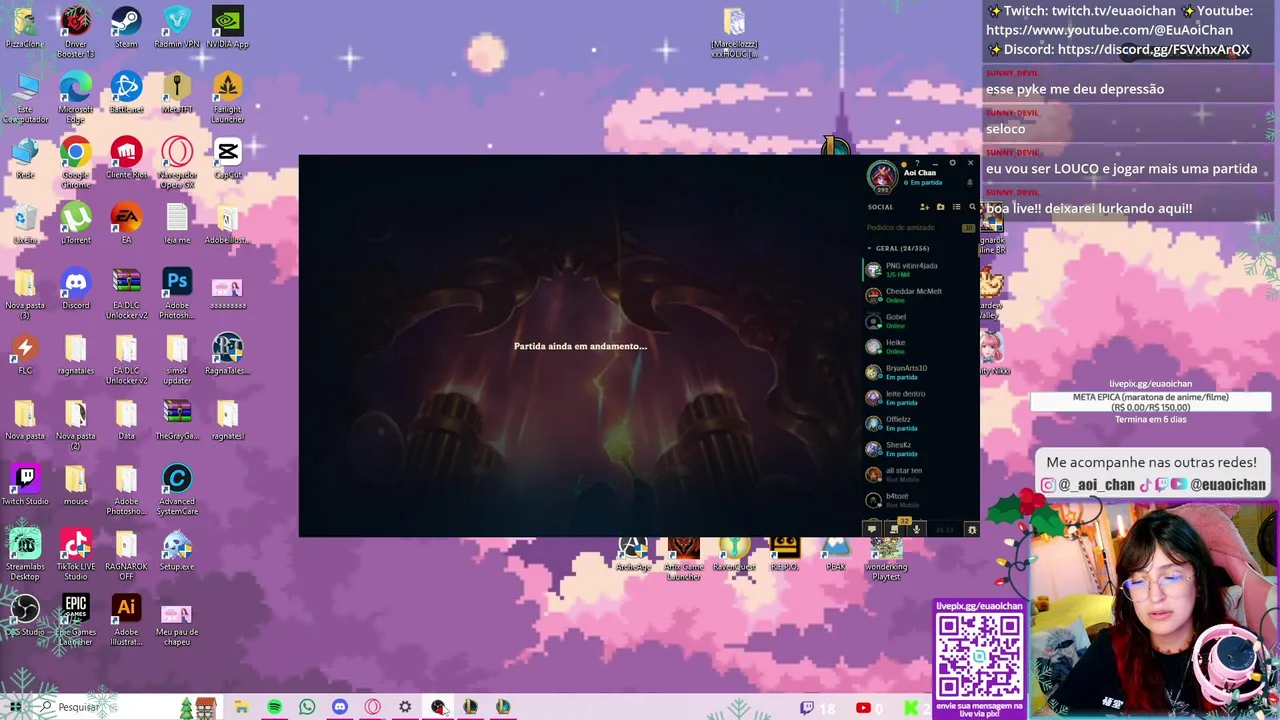
Task: Open the chat bubble icon at panel bottom
Action: 872,529
